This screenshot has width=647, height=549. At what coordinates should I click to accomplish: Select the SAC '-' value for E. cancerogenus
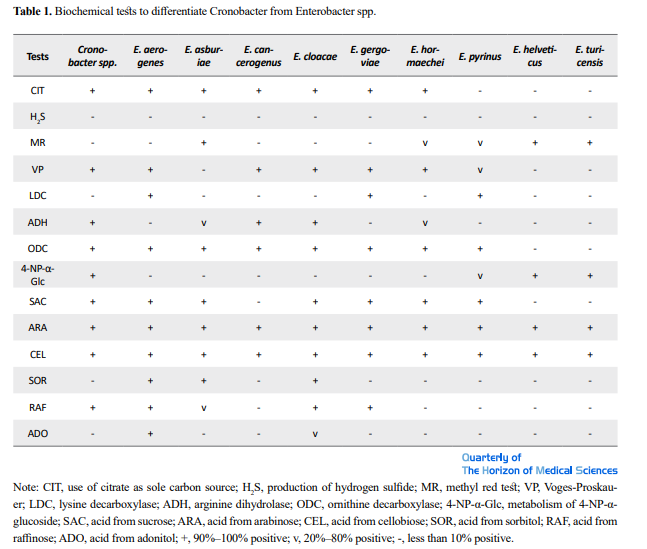point(258,302)
